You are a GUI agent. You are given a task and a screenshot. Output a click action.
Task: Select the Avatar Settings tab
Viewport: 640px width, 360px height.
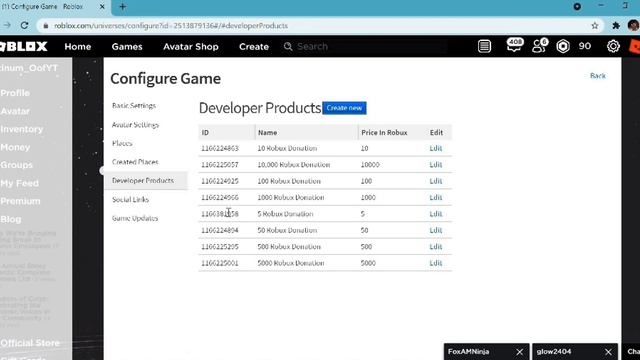point(135,125)
